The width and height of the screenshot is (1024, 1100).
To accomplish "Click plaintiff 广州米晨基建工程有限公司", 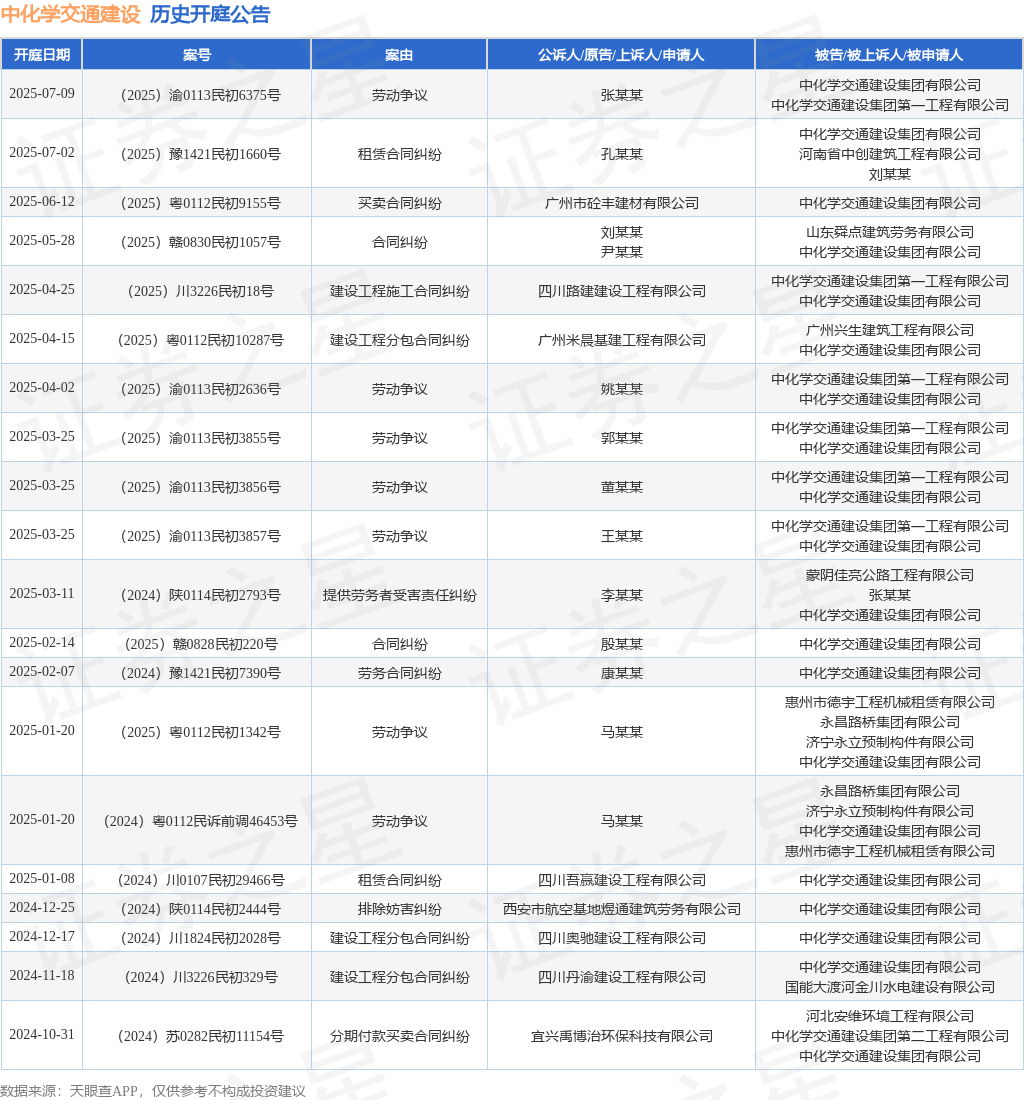I will click(621, 340).
